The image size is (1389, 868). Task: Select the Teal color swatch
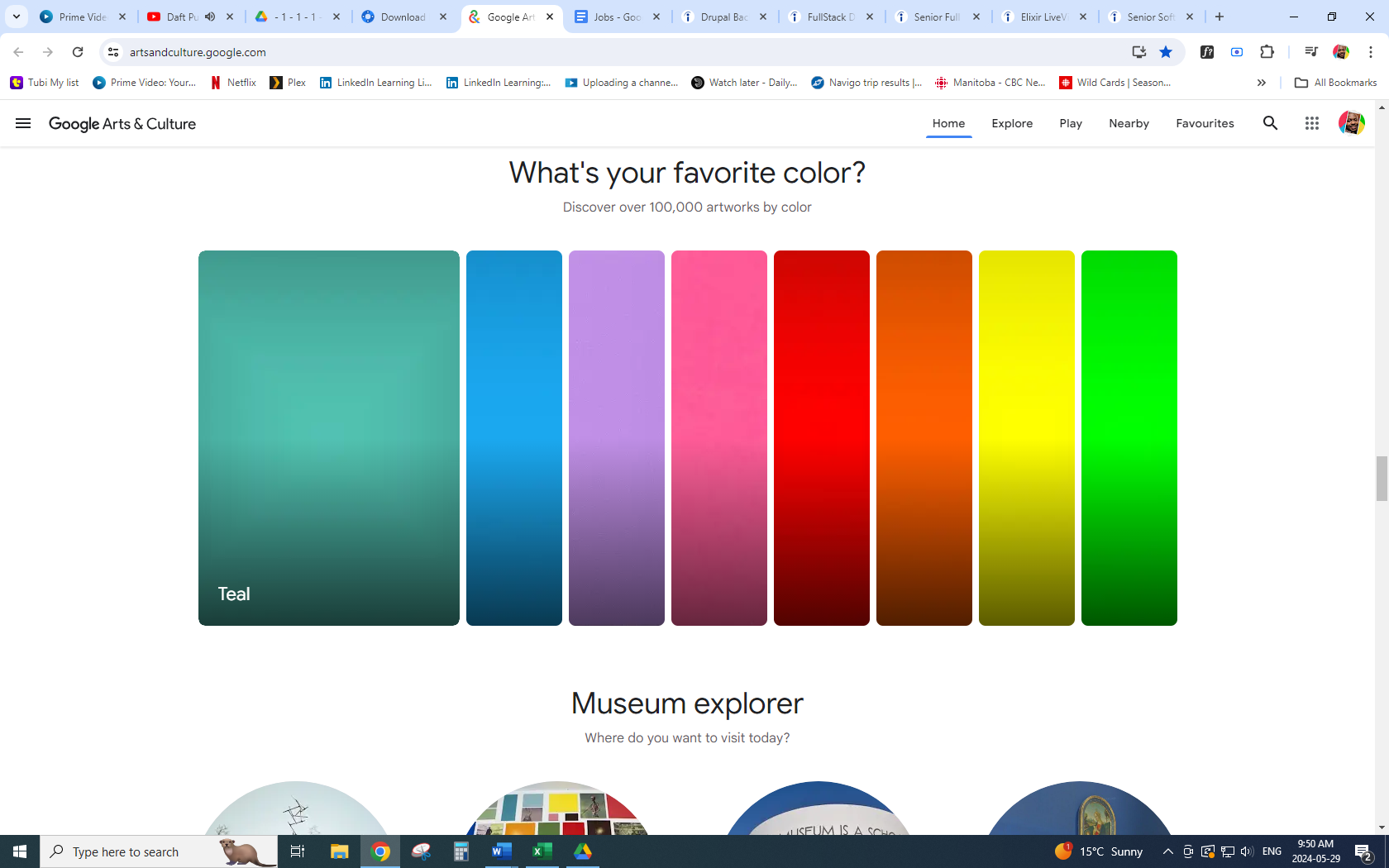click(x=328, y=437)
